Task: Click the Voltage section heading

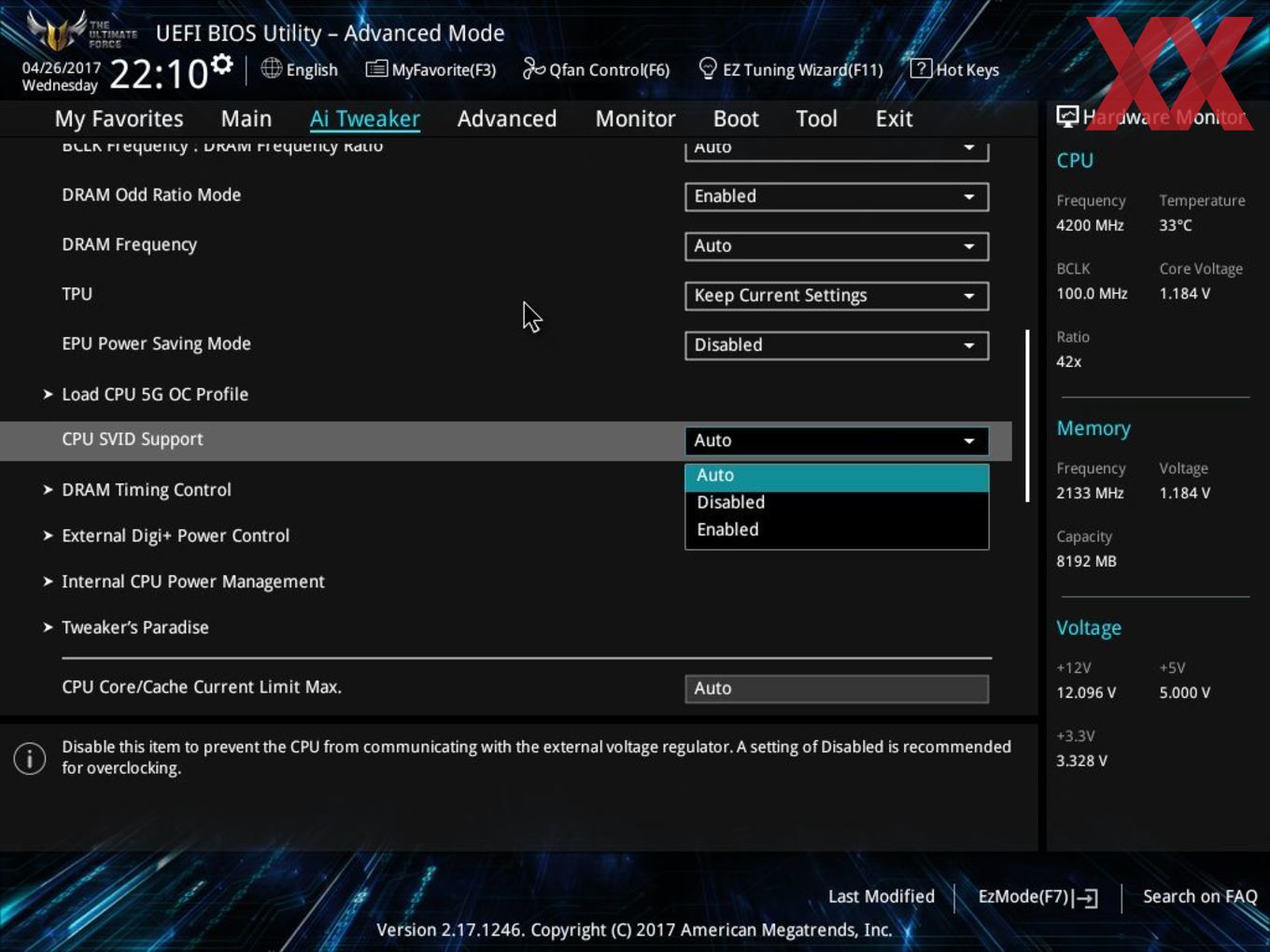Action: pyautogui.click(x=1089, y=628)
